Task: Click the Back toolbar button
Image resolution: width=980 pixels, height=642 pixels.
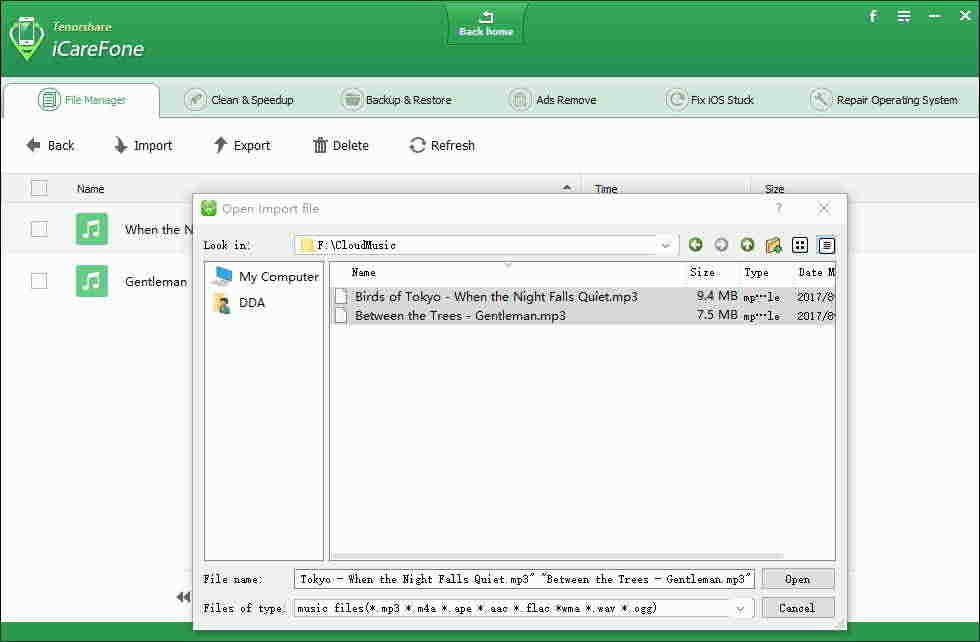Action: point(50,146)
